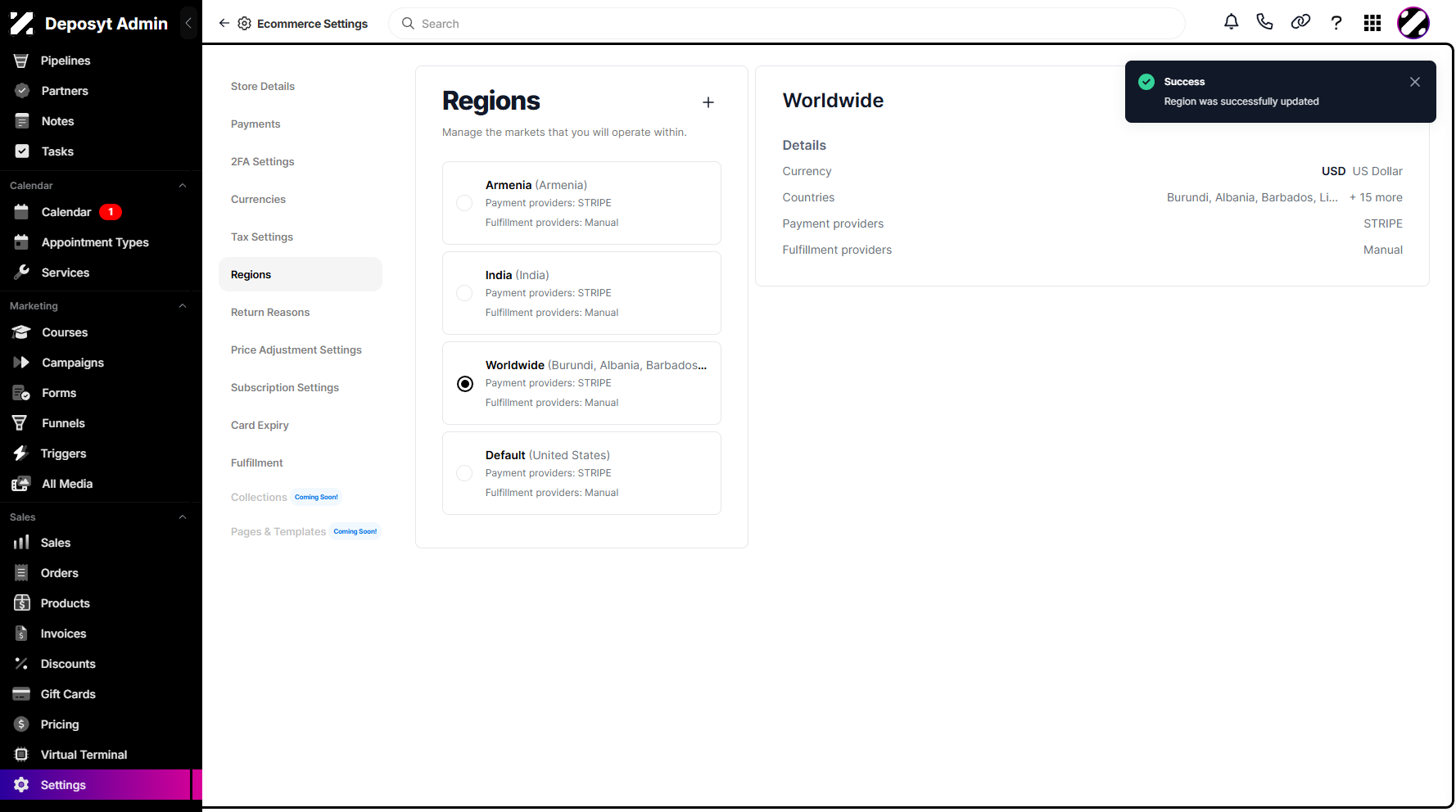Click the phone dialer icon
The image size is (1456, 812).
(1265, 22)
